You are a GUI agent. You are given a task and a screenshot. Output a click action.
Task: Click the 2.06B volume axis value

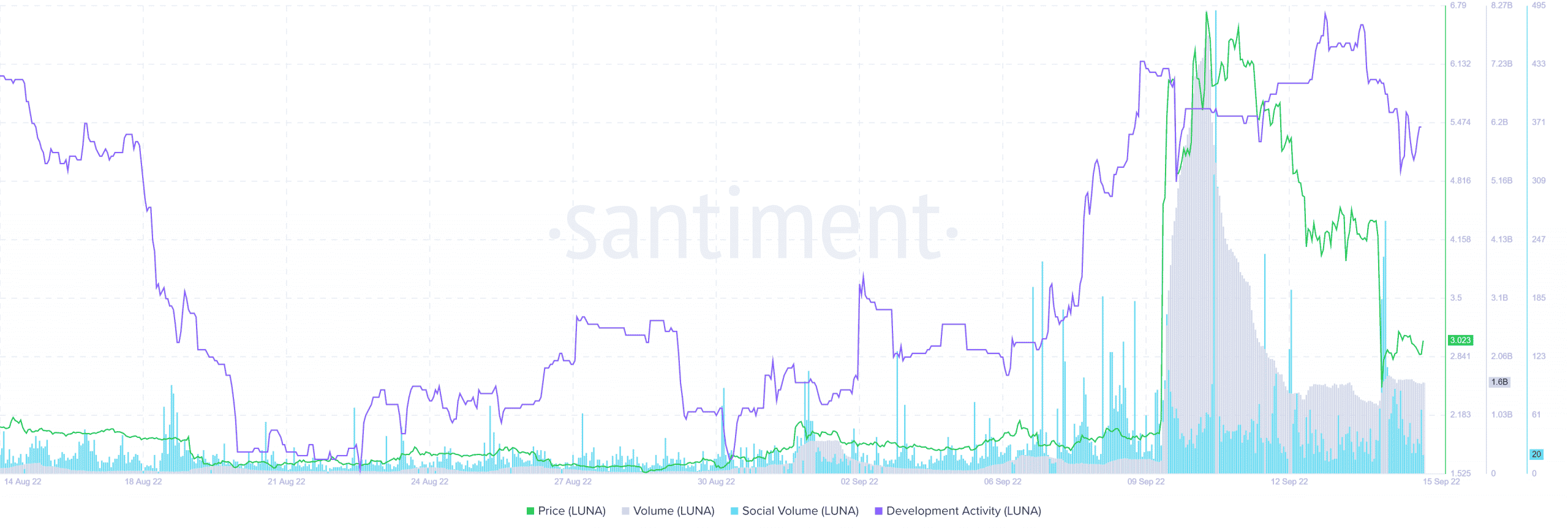coord(1502,356)
